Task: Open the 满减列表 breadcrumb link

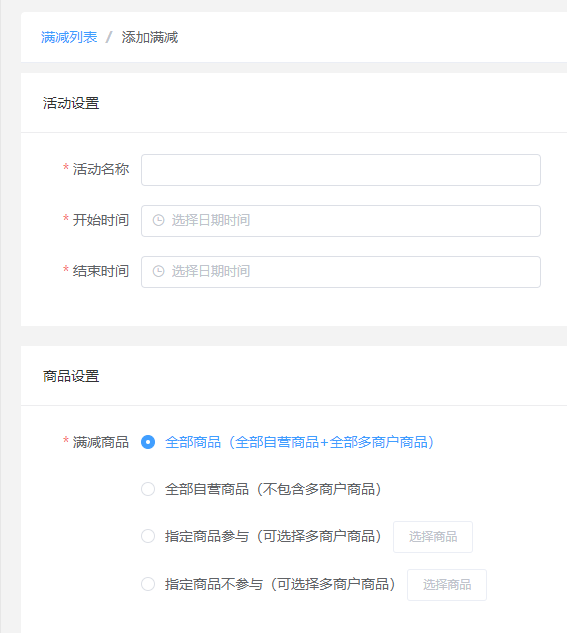Action: pos(69,37)
